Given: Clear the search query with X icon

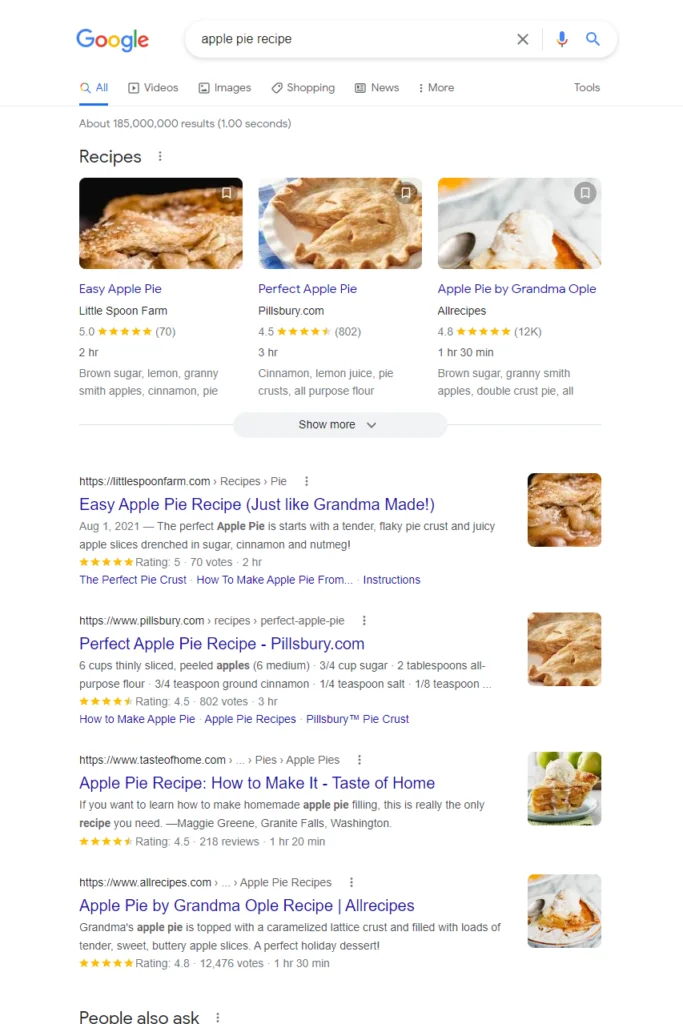Looking at the screenshot, I should (x=523, y=39).
